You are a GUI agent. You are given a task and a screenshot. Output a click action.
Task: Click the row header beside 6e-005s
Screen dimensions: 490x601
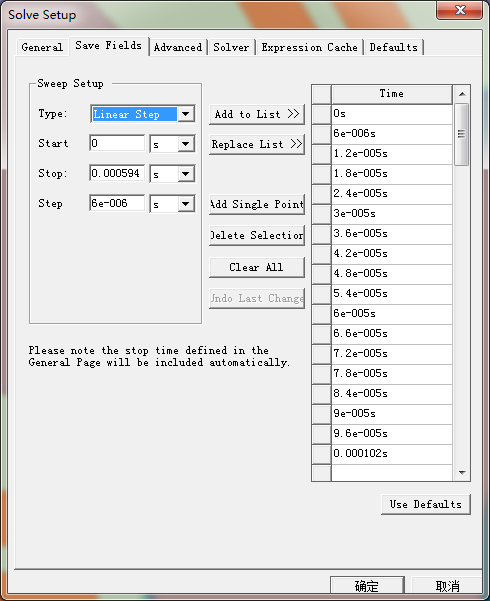click(x=321, y=314)
